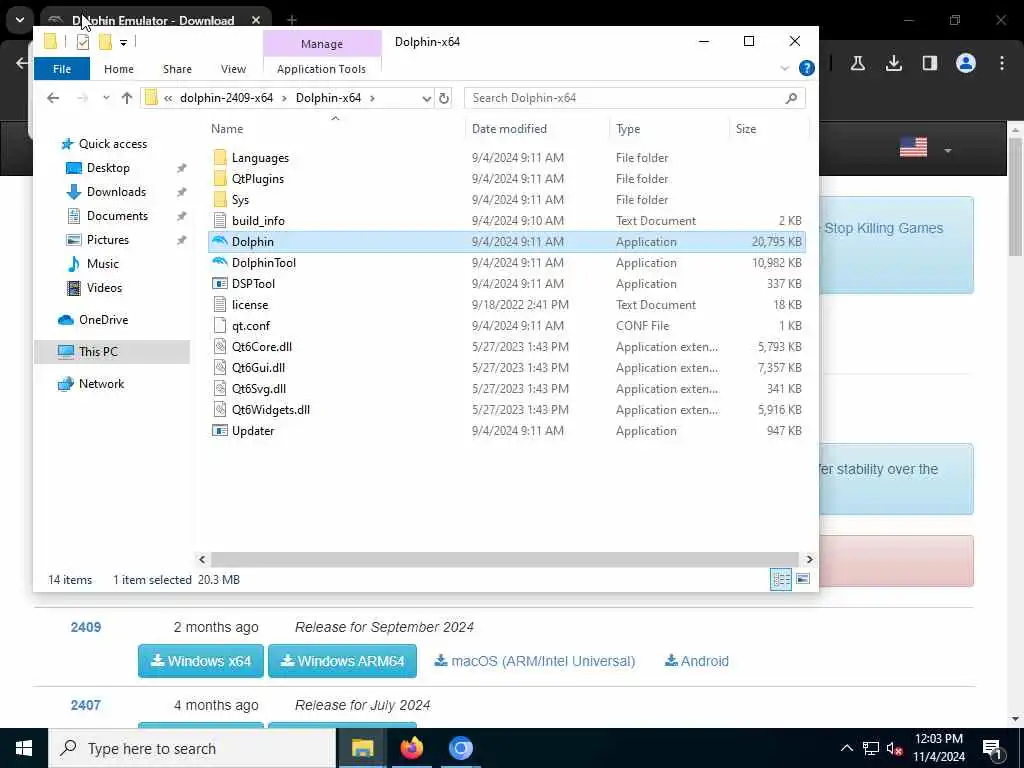Switch to large thumbnails view icon

(x=803, y=579)
